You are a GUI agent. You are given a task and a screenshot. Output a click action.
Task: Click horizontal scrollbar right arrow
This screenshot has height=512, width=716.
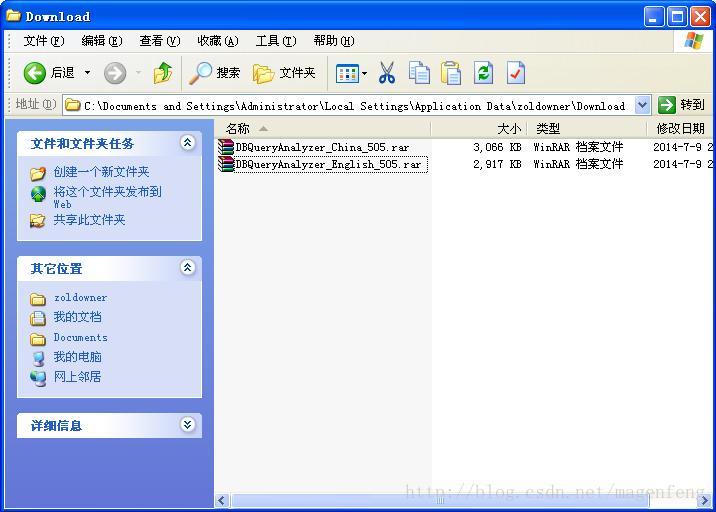704,501
